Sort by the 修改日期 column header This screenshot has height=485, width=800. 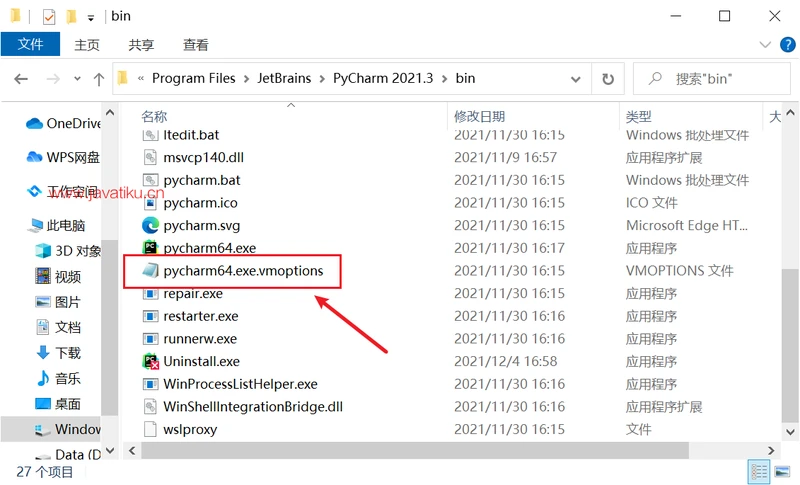click(x=480, y=117)
